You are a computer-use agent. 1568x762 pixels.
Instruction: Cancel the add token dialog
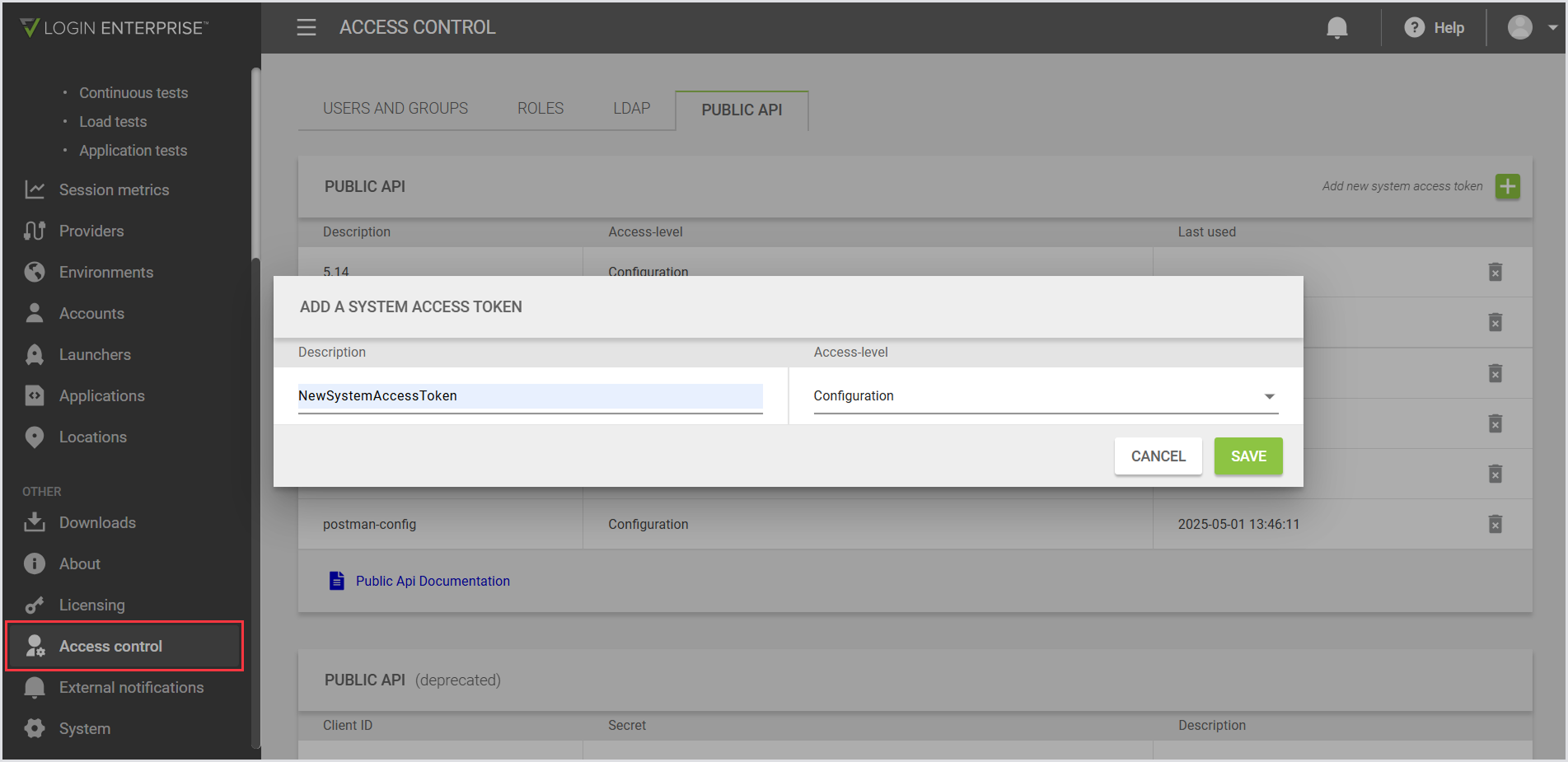(x=1158, y=456)
